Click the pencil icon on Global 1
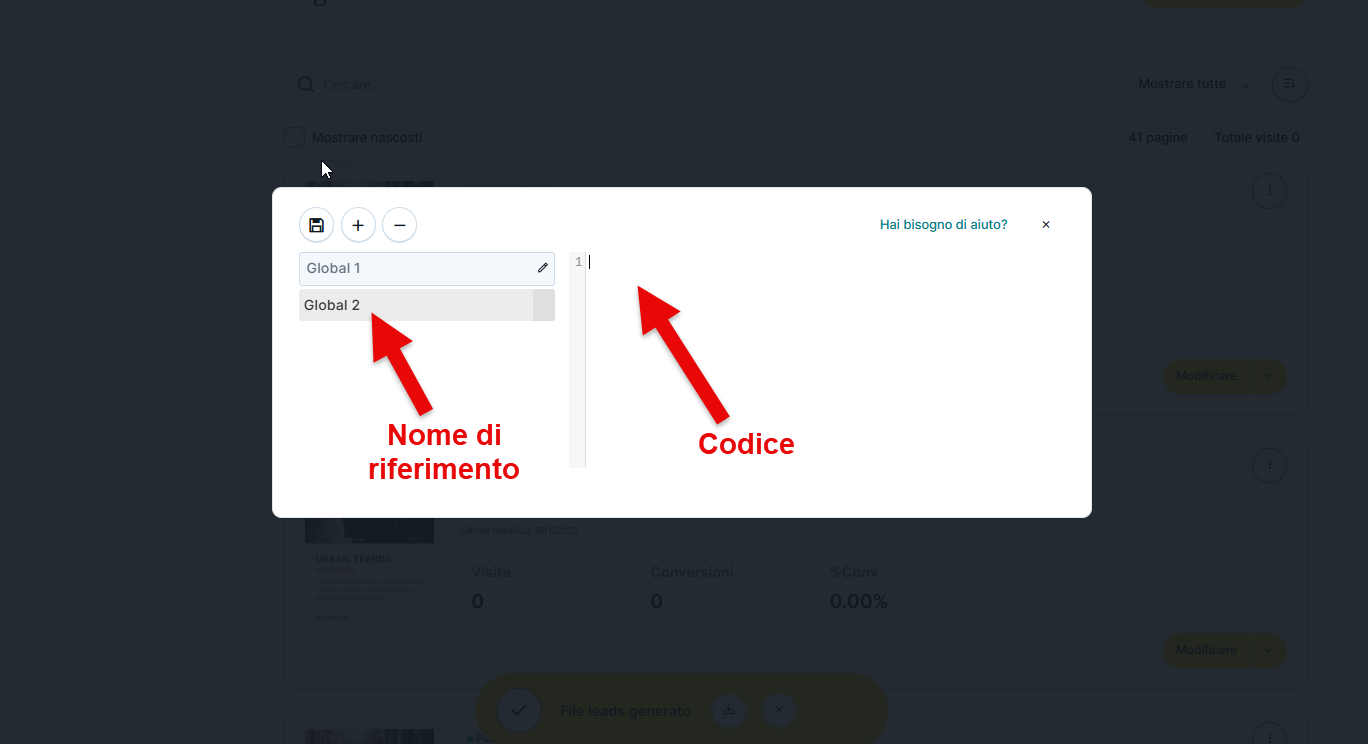The width and height of the screenshot is (1368, 744). point(543,268)
